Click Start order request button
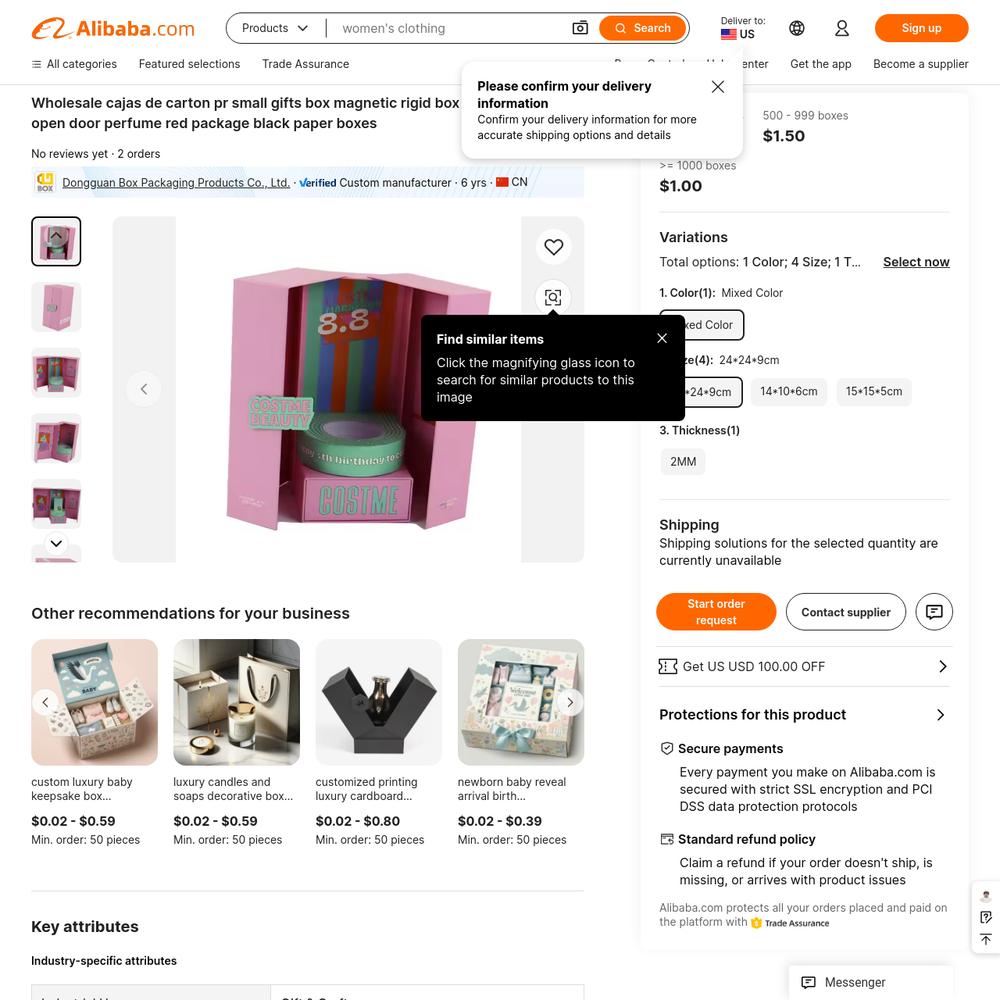 (716, 612)
